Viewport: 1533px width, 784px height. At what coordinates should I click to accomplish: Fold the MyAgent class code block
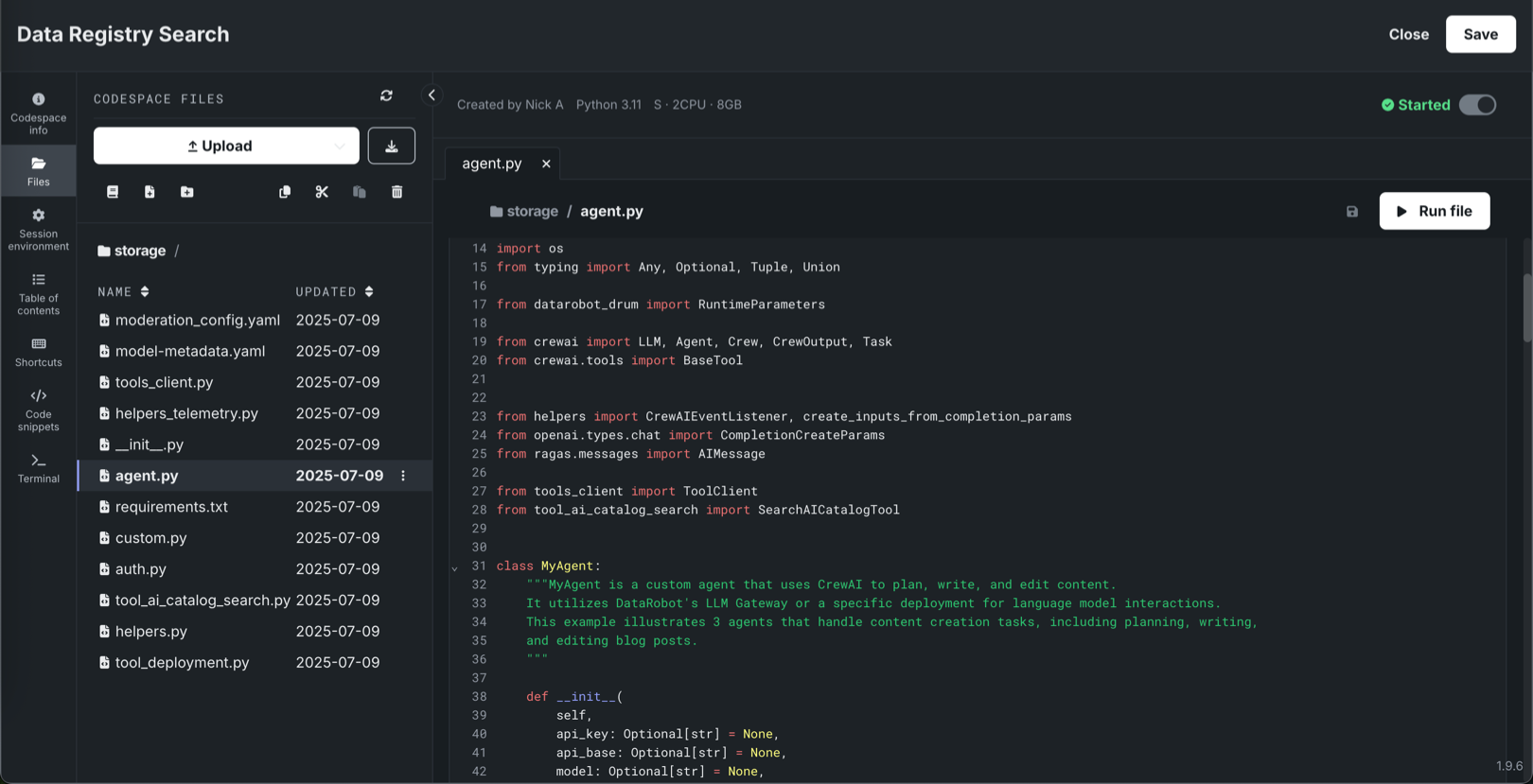455,568
